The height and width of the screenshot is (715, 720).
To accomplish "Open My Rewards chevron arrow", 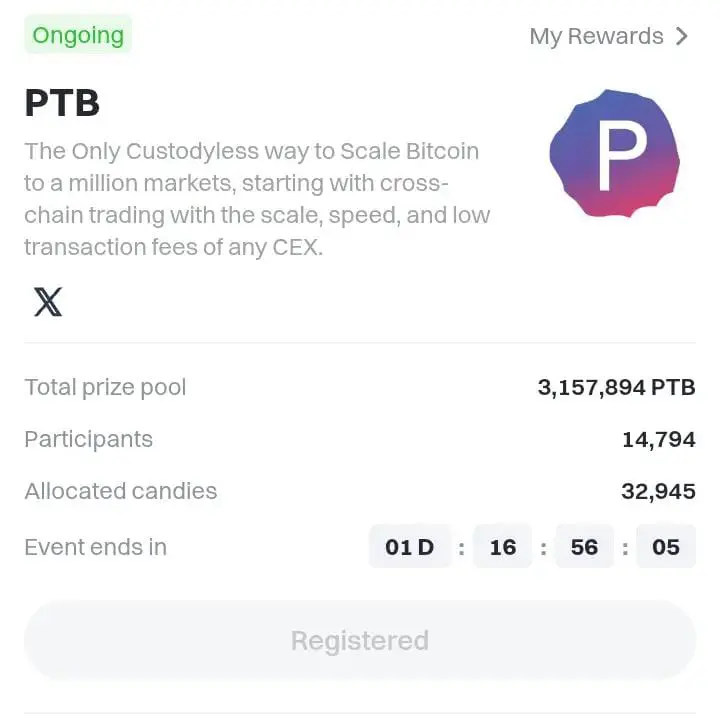I will tap(682, 36).
